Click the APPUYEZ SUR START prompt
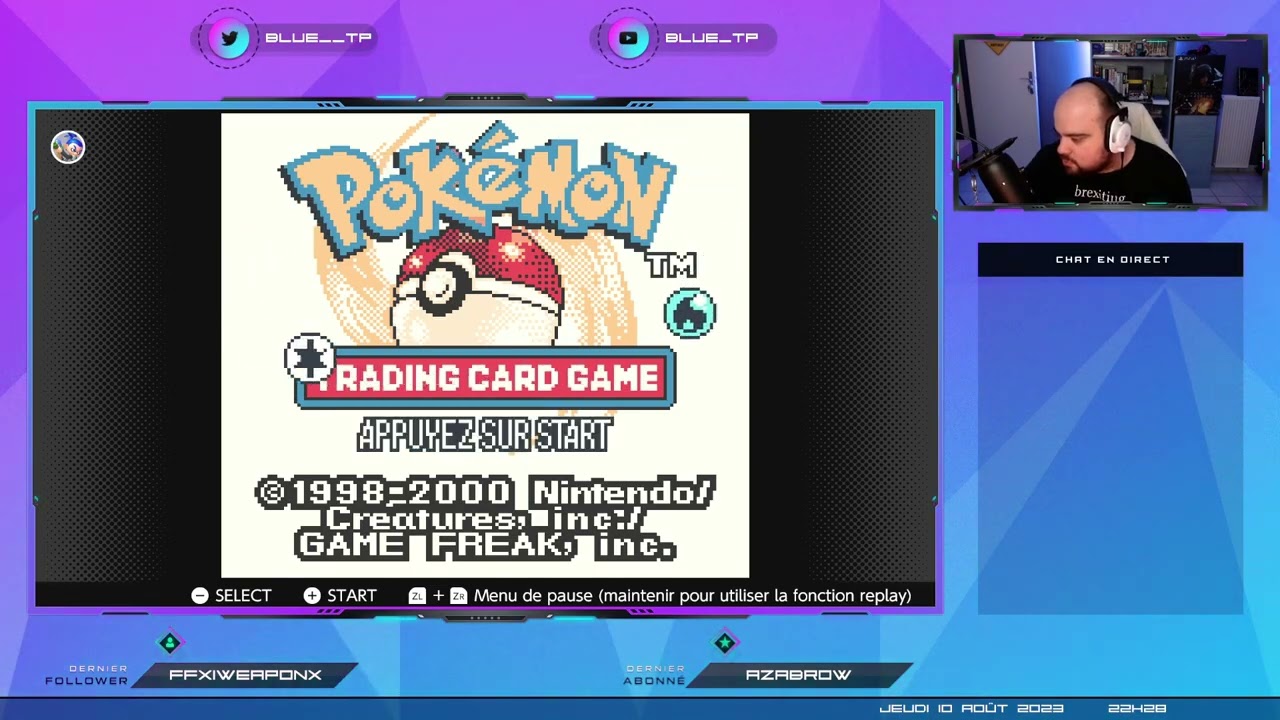1280x720 pixels. tap(484, 435)
